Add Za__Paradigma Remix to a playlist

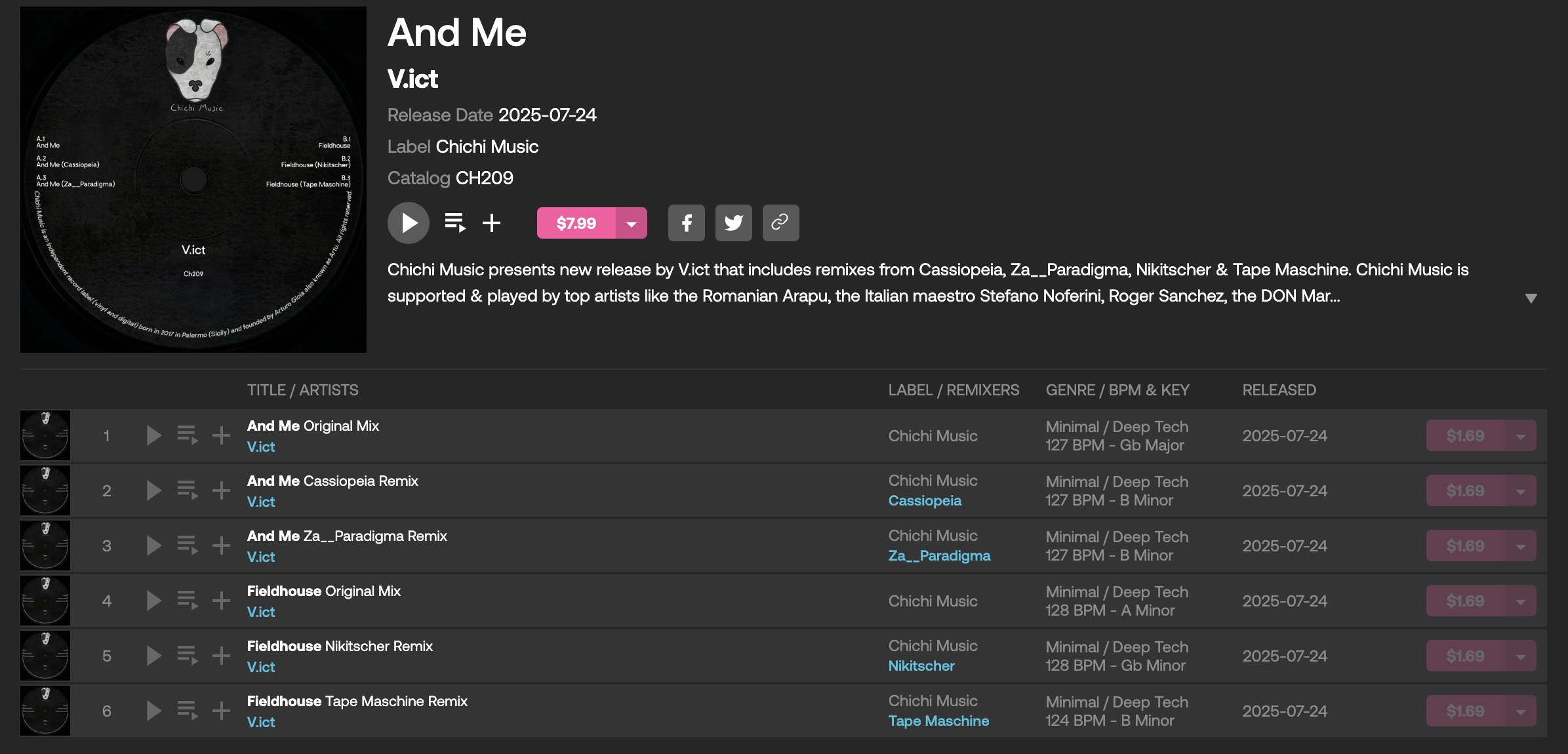pos(222,546)
